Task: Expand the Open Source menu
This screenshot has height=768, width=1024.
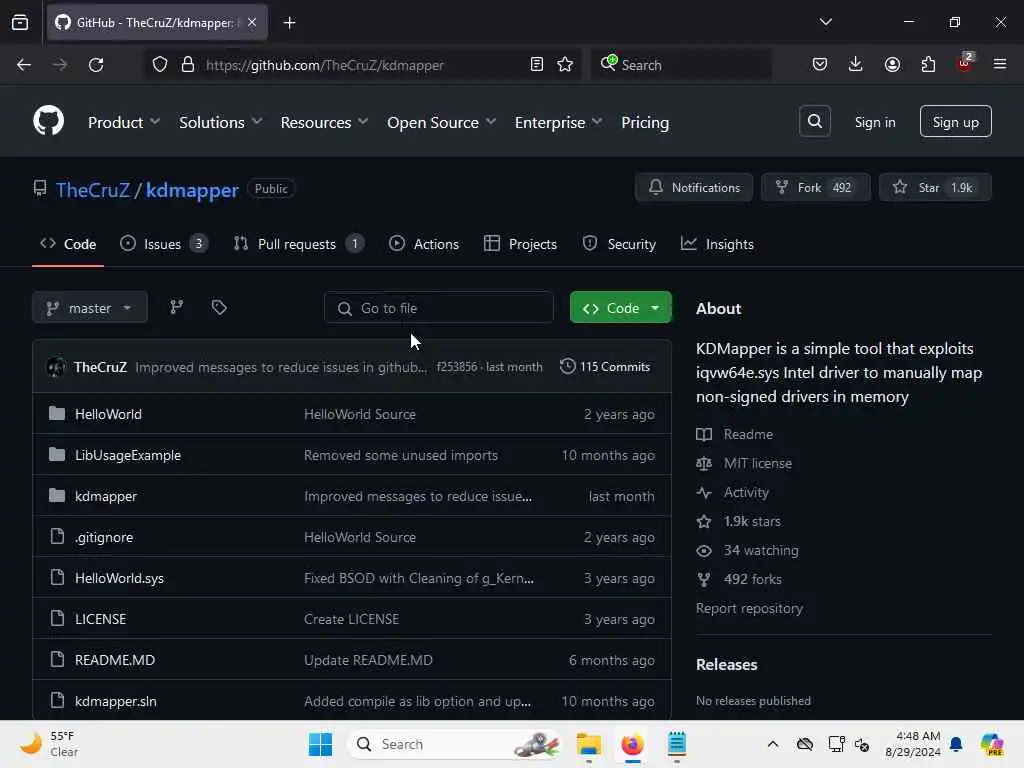Action: pos(441,122)
